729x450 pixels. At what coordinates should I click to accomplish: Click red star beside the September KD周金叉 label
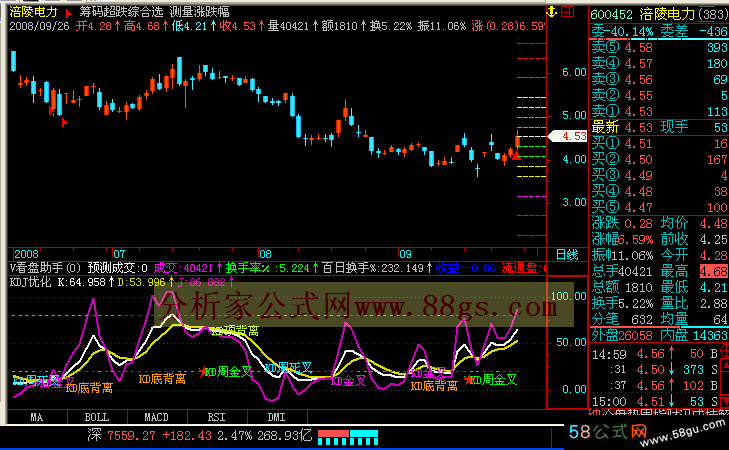(x=468, y=380)
